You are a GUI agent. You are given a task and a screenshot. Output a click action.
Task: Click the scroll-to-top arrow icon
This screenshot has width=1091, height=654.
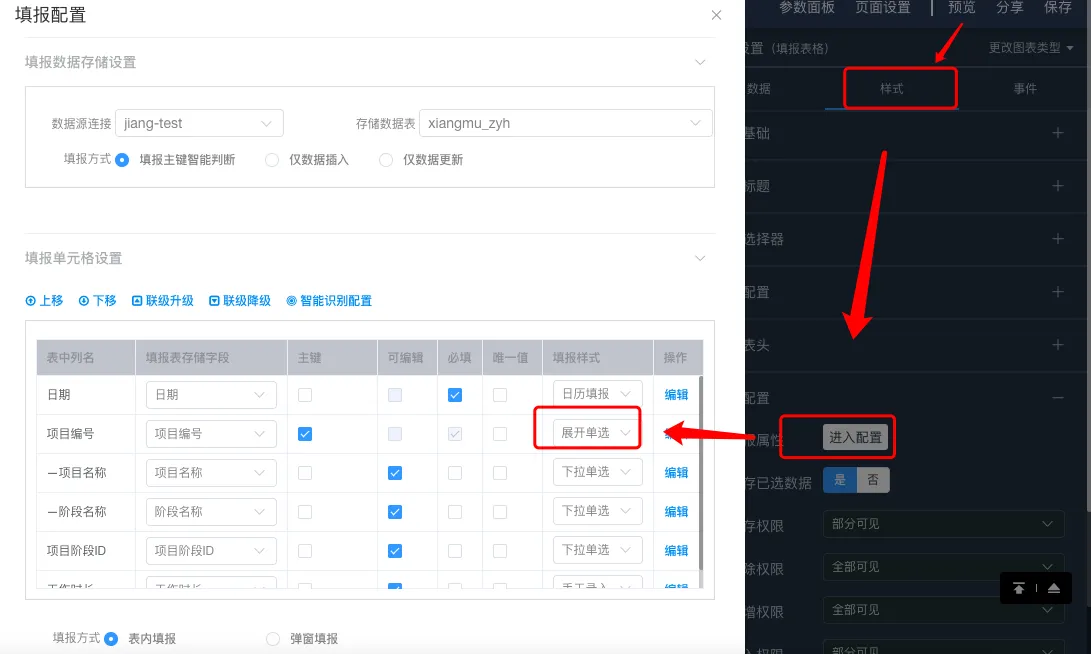click(1019, 589)
